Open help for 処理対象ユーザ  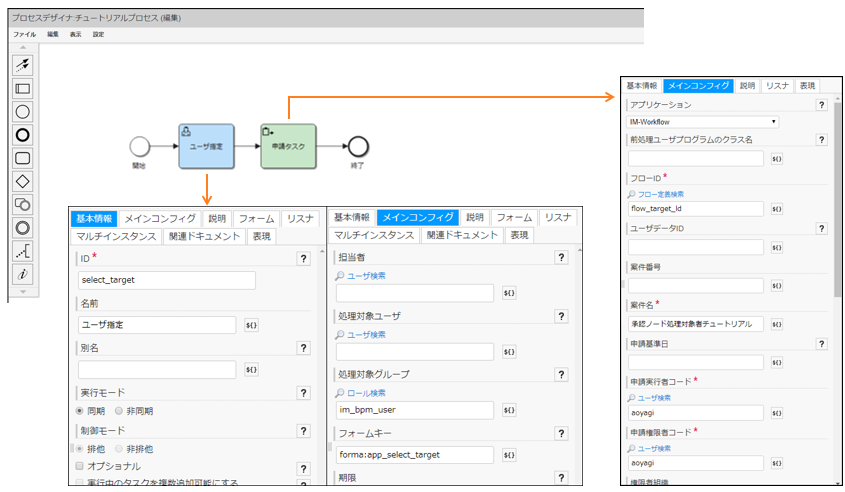561,316
